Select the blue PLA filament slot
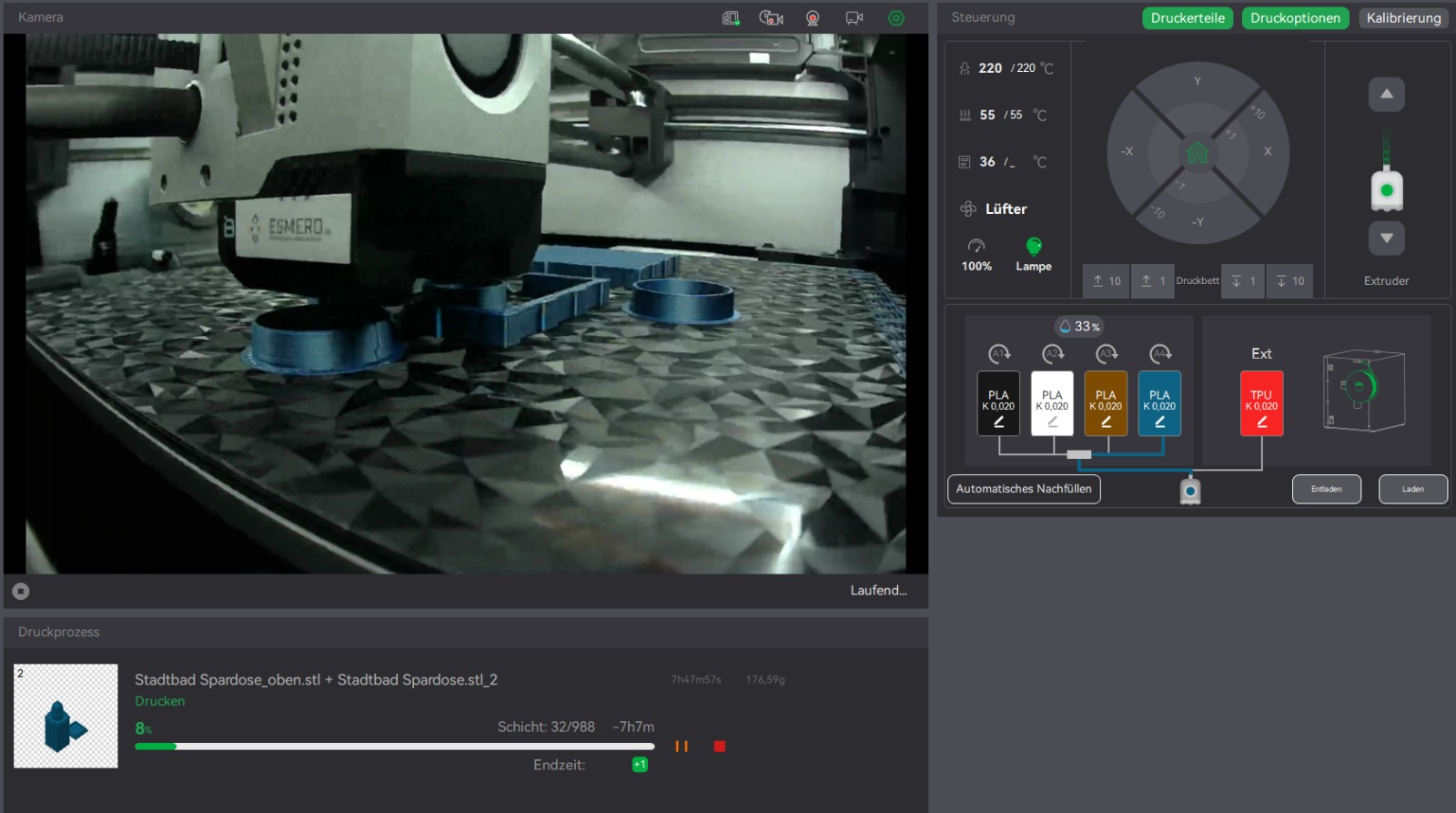Viewport: 1456px width, 813px height. click(1159, 403)
